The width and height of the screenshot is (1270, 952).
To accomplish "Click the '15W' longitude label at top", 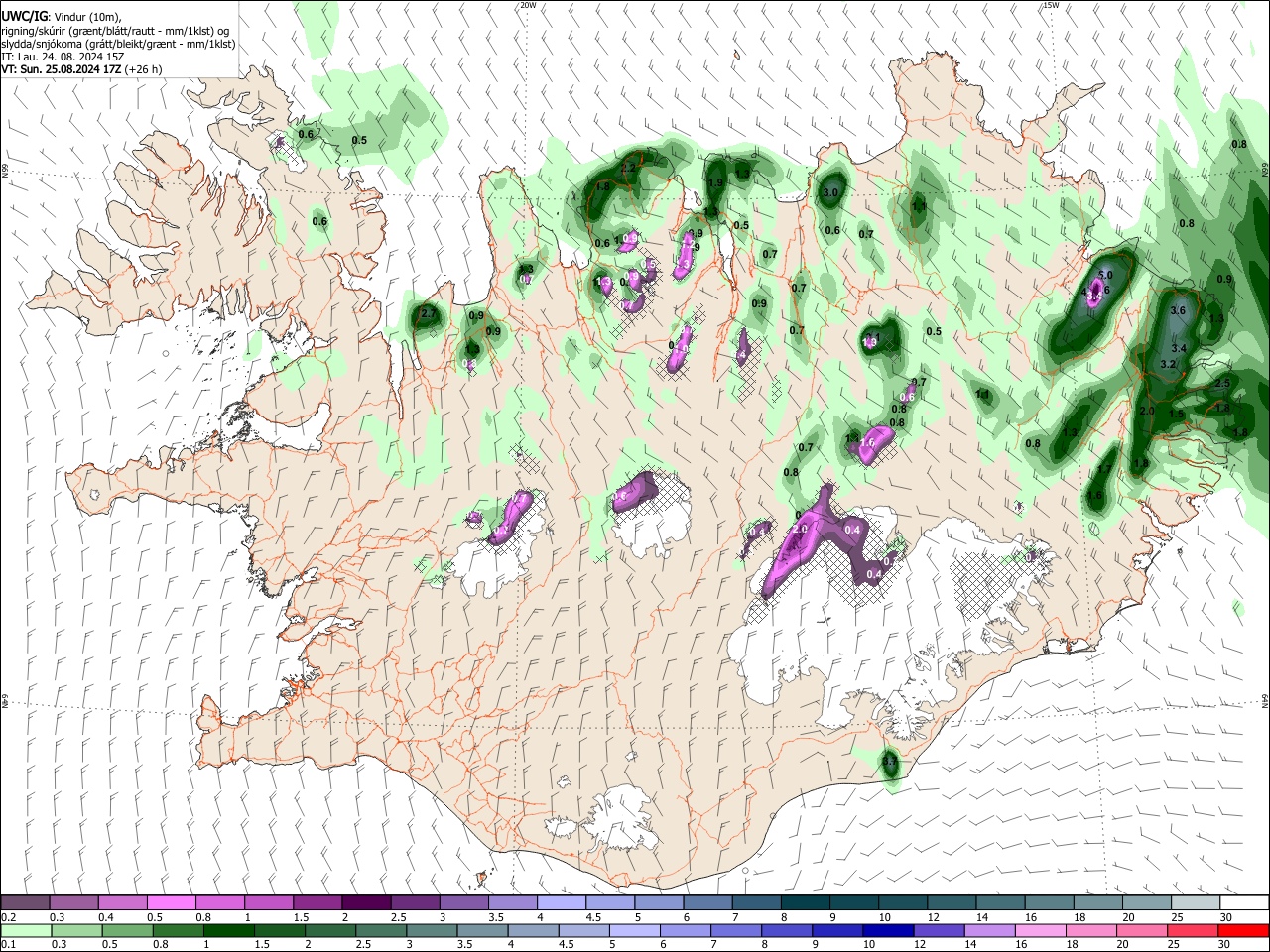I will [1052, 5].
